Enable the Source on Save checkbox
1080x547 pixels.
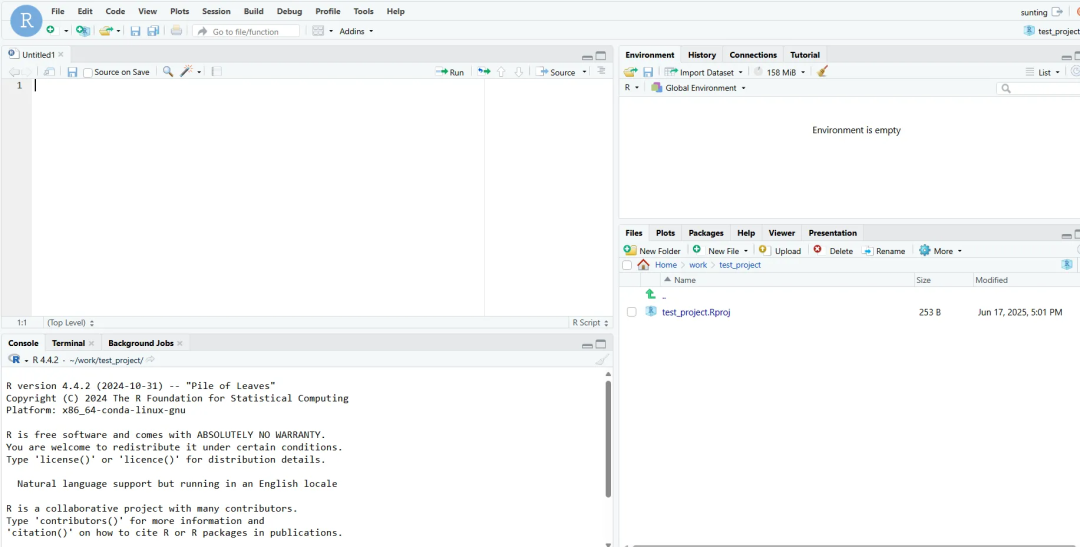(88, 72)
